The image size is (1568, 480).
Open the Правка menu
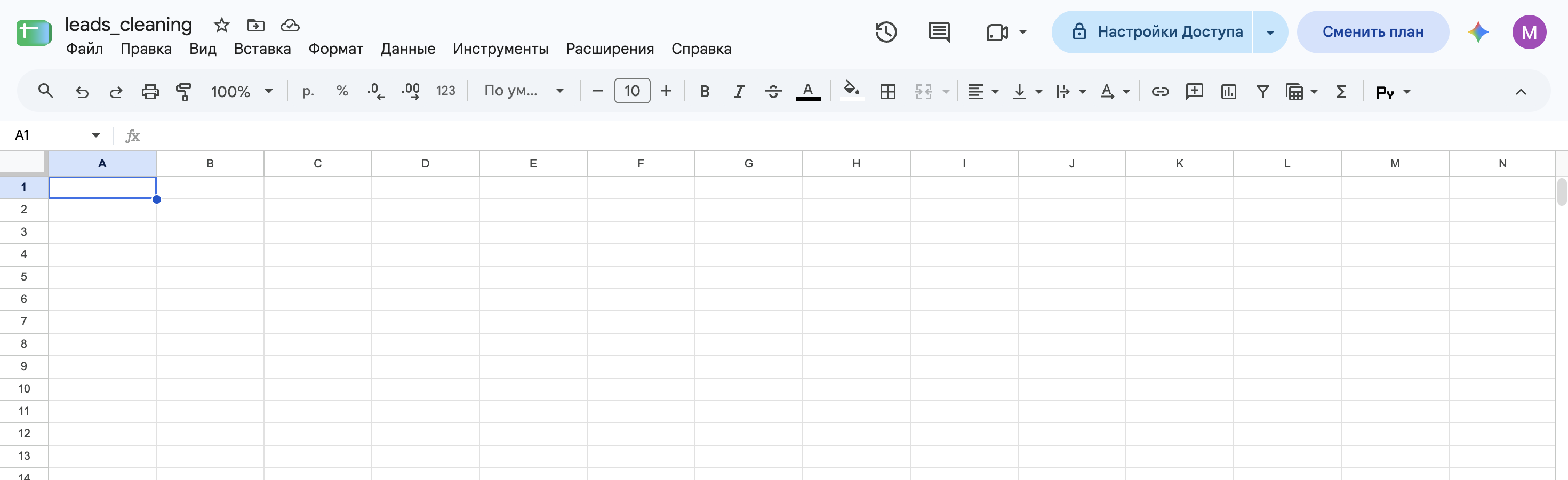pos(146,49)
